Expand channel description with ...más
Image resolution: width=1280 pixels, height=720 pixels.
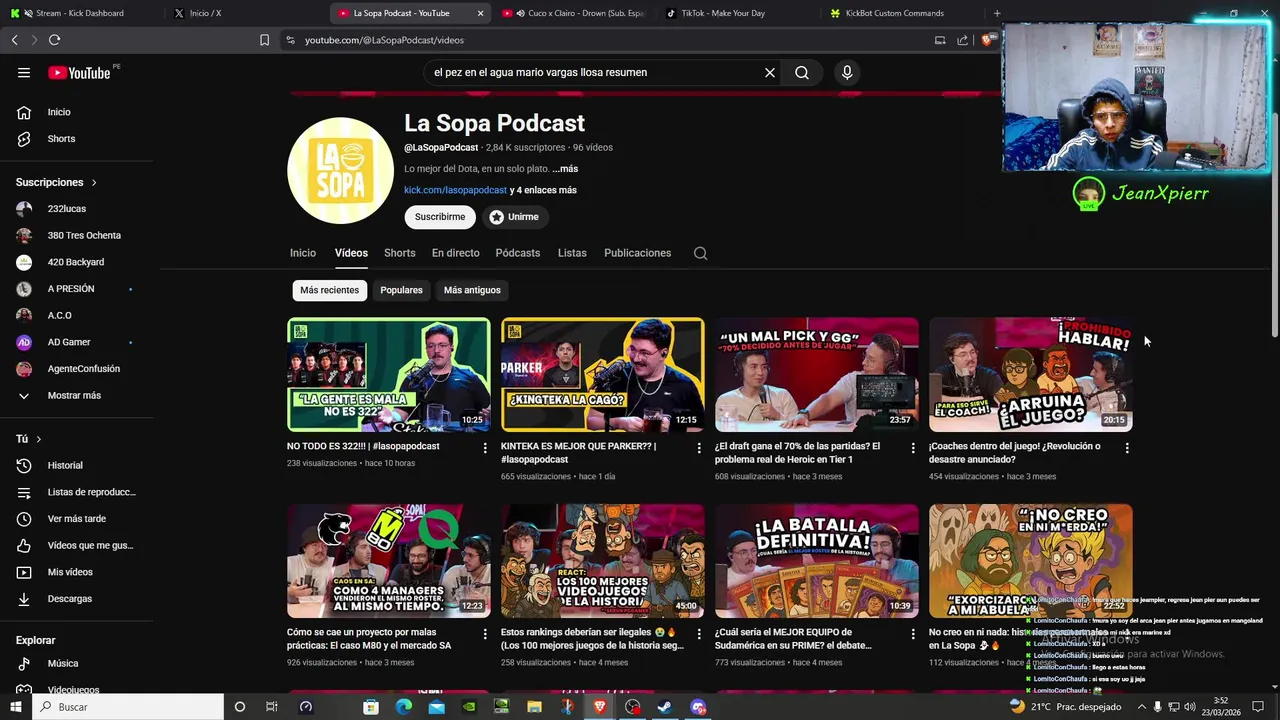(x=565, y=169)
